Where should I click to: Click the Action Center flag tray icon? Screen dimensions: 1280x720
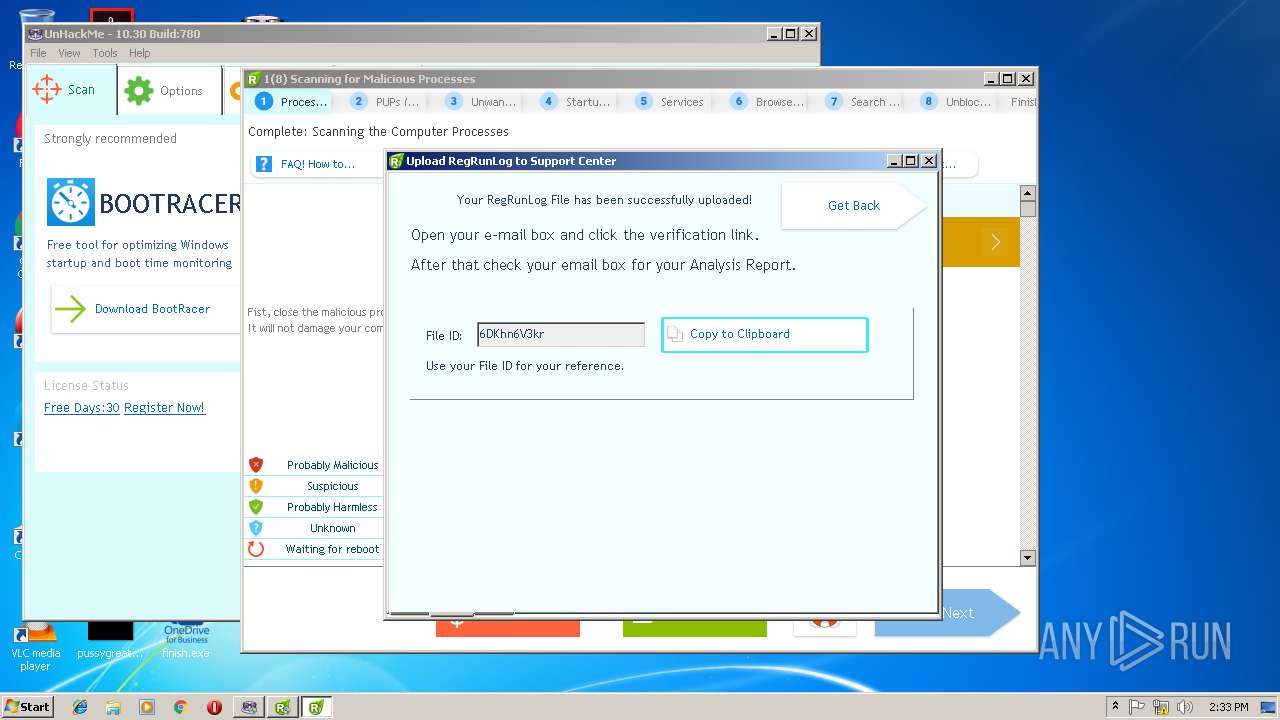point(1137,707)
